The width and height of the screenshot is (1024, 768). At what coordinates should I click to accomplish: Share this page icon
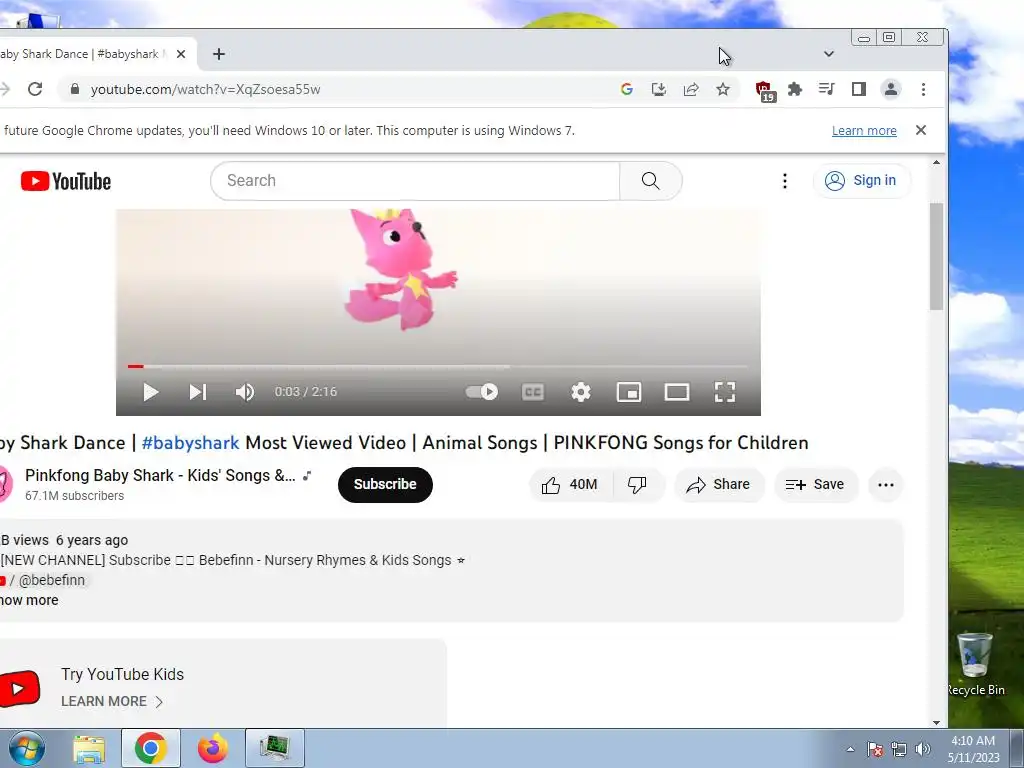coord(691,89)
